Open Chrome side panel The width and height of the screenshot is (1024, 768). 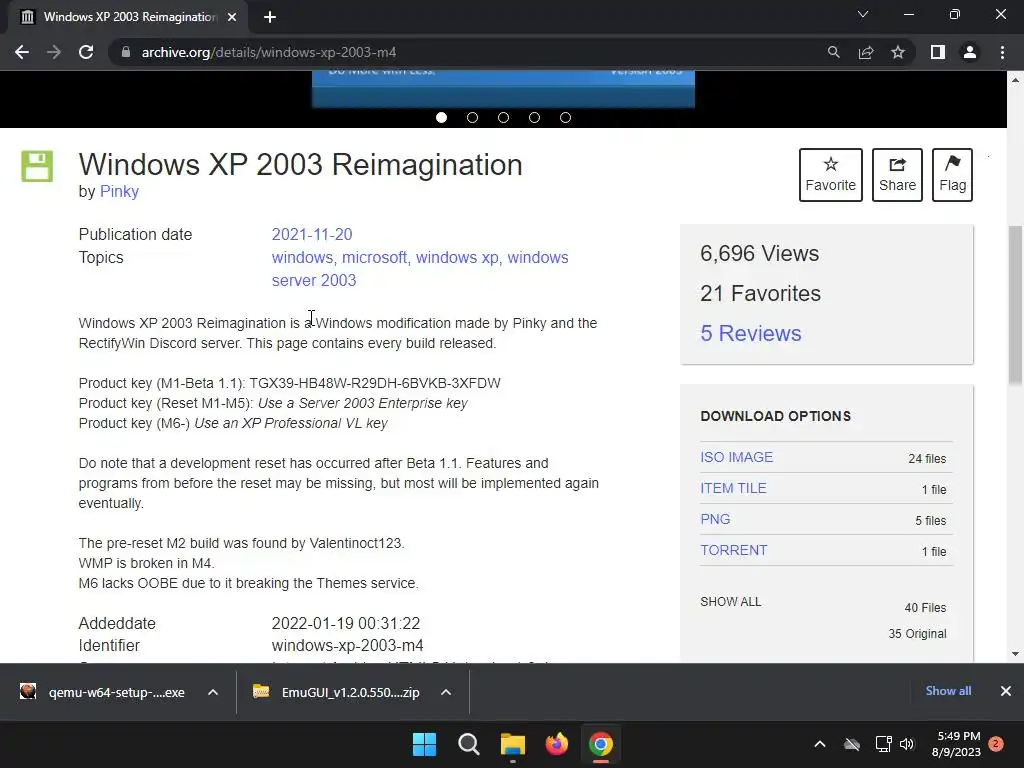(x=938, y=52)
